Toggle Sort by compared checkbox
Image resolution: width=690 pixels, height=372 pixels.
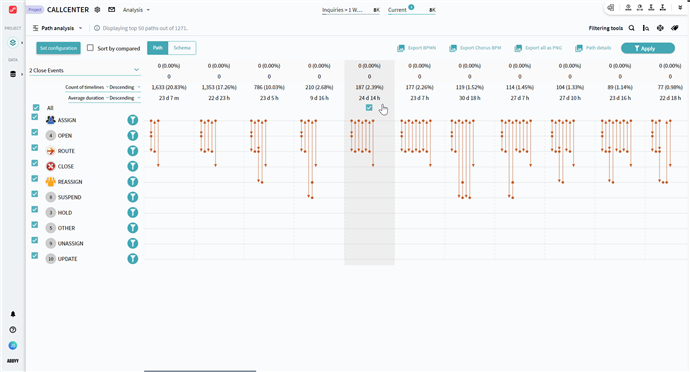pos(90,48)
